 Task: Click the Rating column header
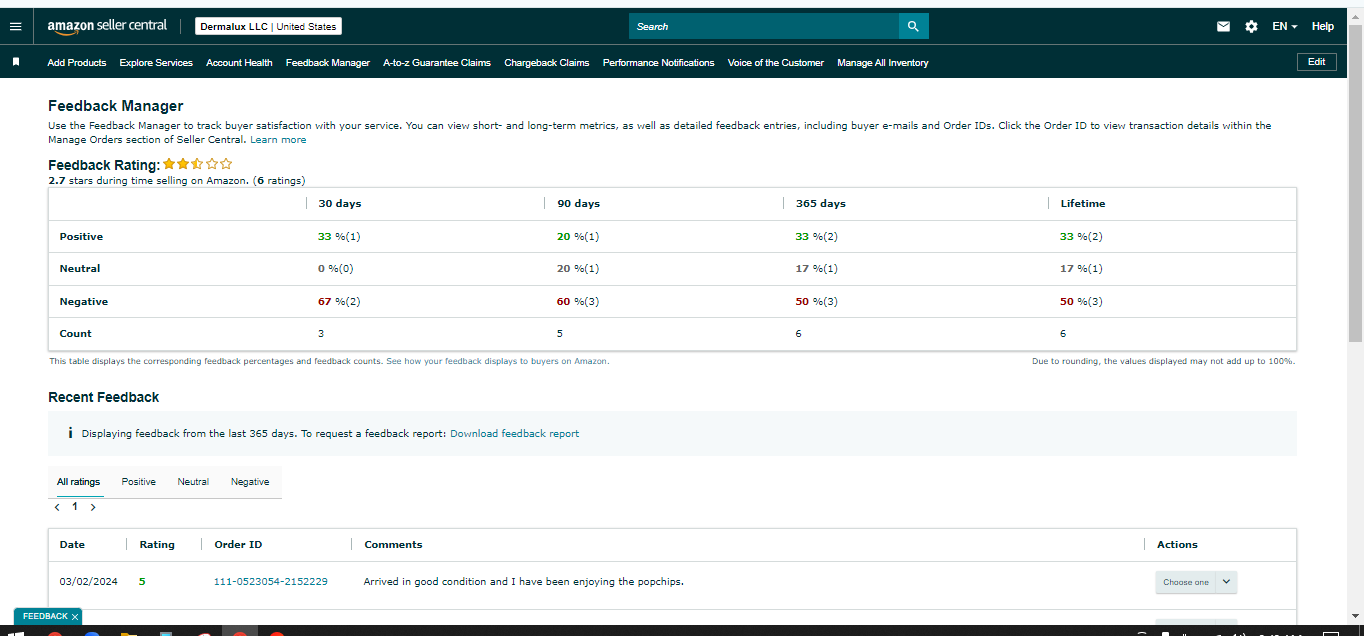[157, 545]
